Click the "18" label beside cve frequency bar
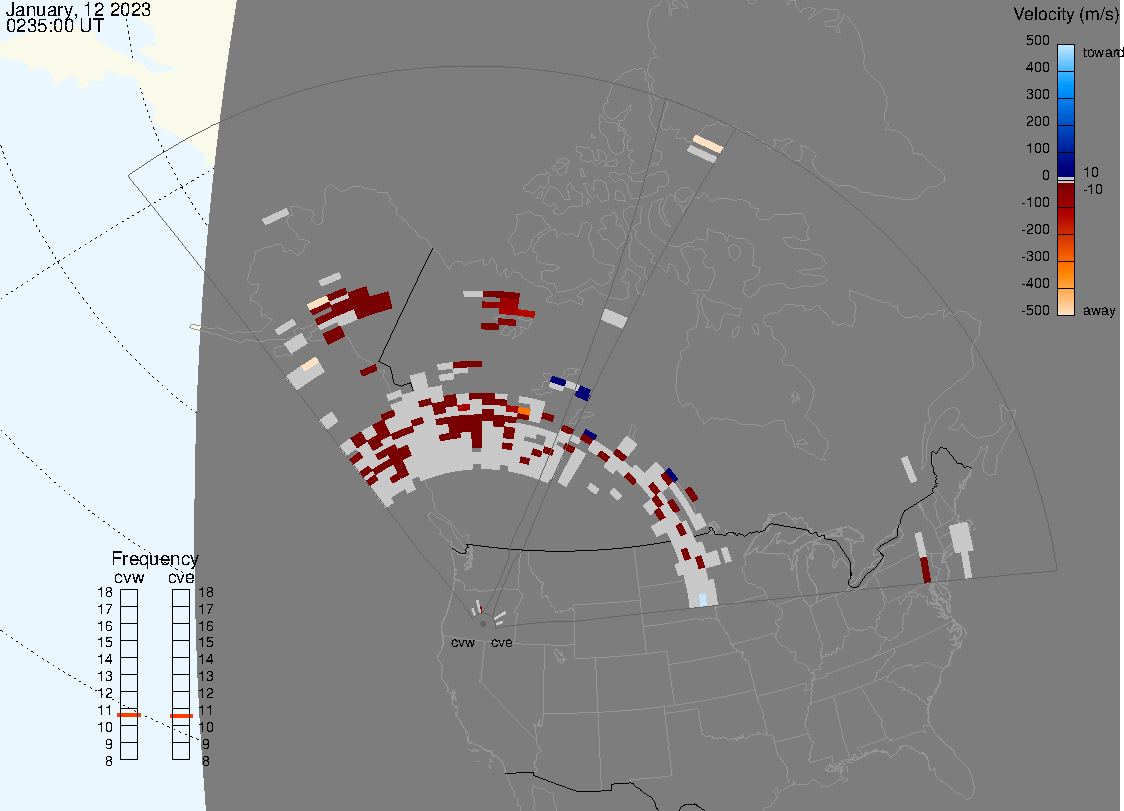Image resolution: width=1124 pixels, height=811 pixels. [x=206, y=592]
